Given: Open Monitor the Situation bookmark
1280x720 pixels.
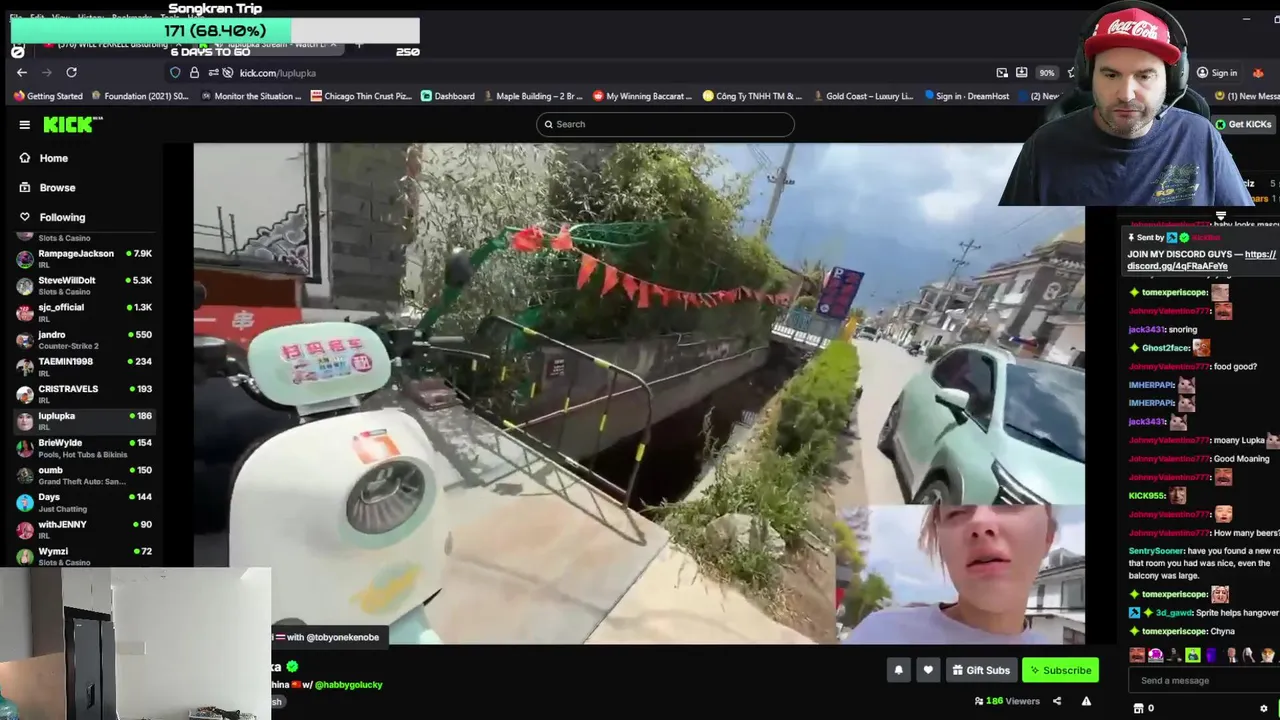Looking at the screenshot, I should pos(251,96).
